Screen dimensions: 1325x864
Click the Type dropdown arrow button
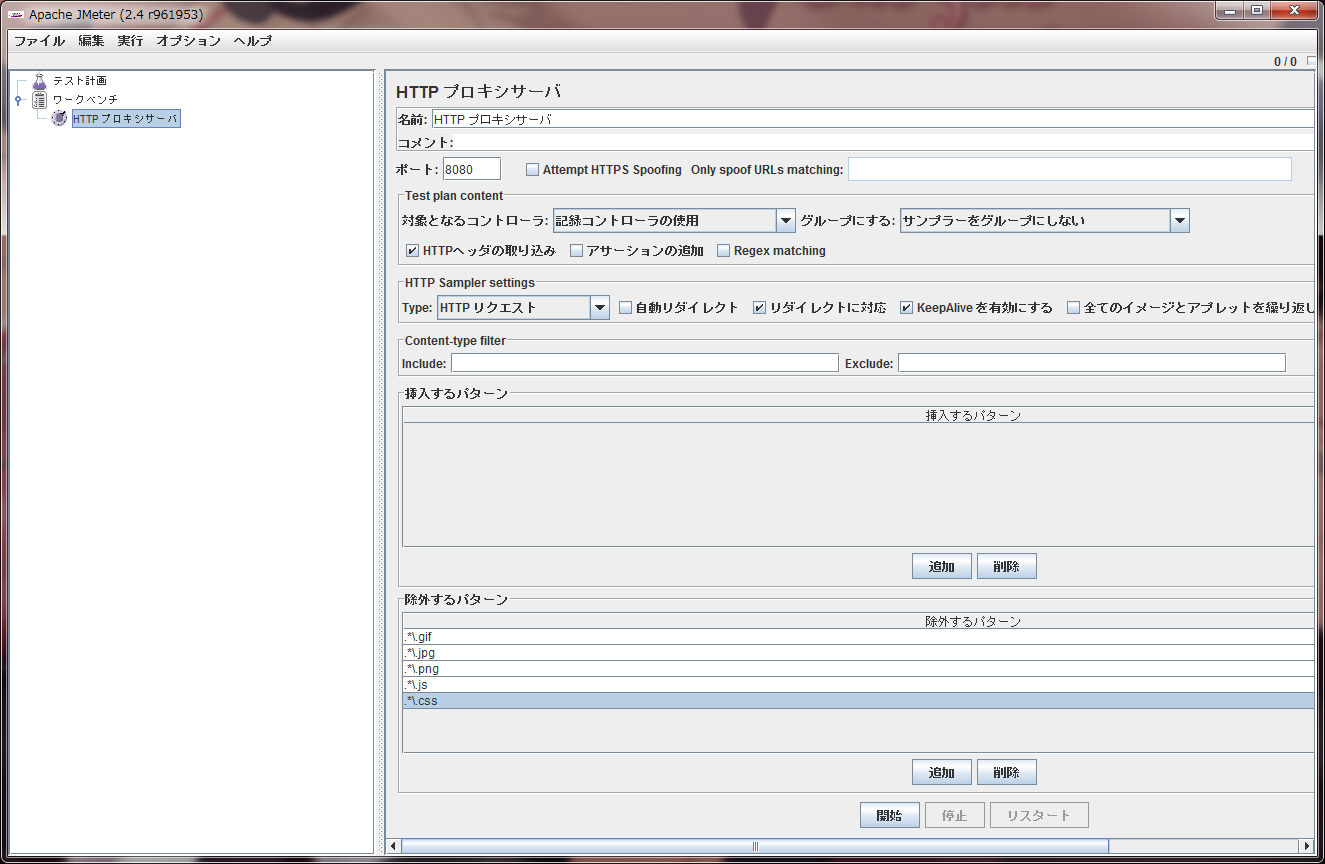600,308
